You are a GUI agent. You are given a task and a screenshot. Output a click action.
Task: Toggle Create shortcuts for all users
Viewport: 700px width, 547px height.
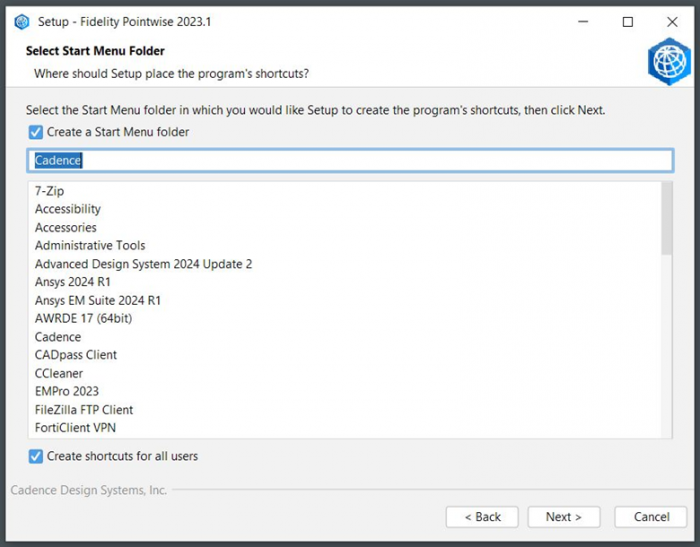click(35, 456)
